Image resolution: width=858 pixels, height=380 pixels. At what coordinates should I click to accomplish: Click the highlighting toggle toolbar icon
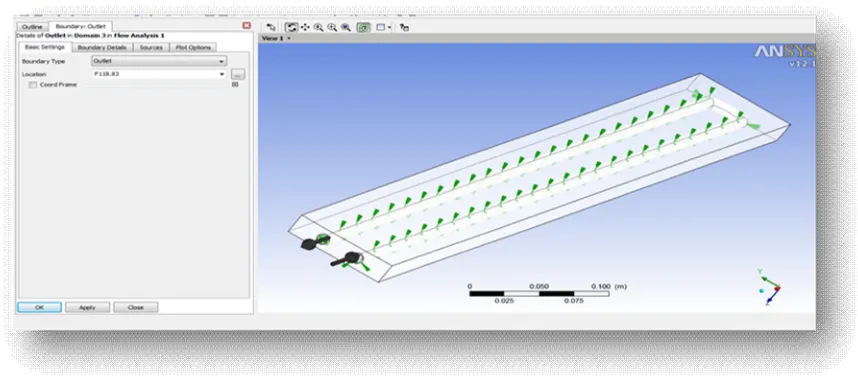(404, 27)
